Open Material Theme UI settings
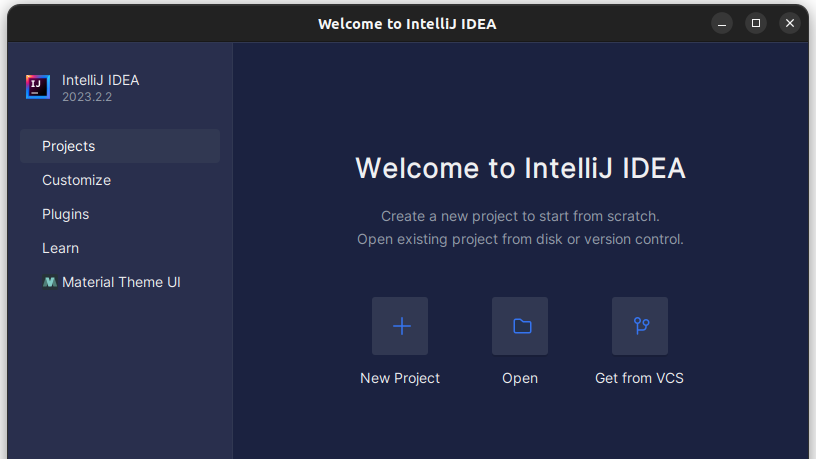Image resolution: width=816 pixels, height=459 pixels. tap(120, 282)
